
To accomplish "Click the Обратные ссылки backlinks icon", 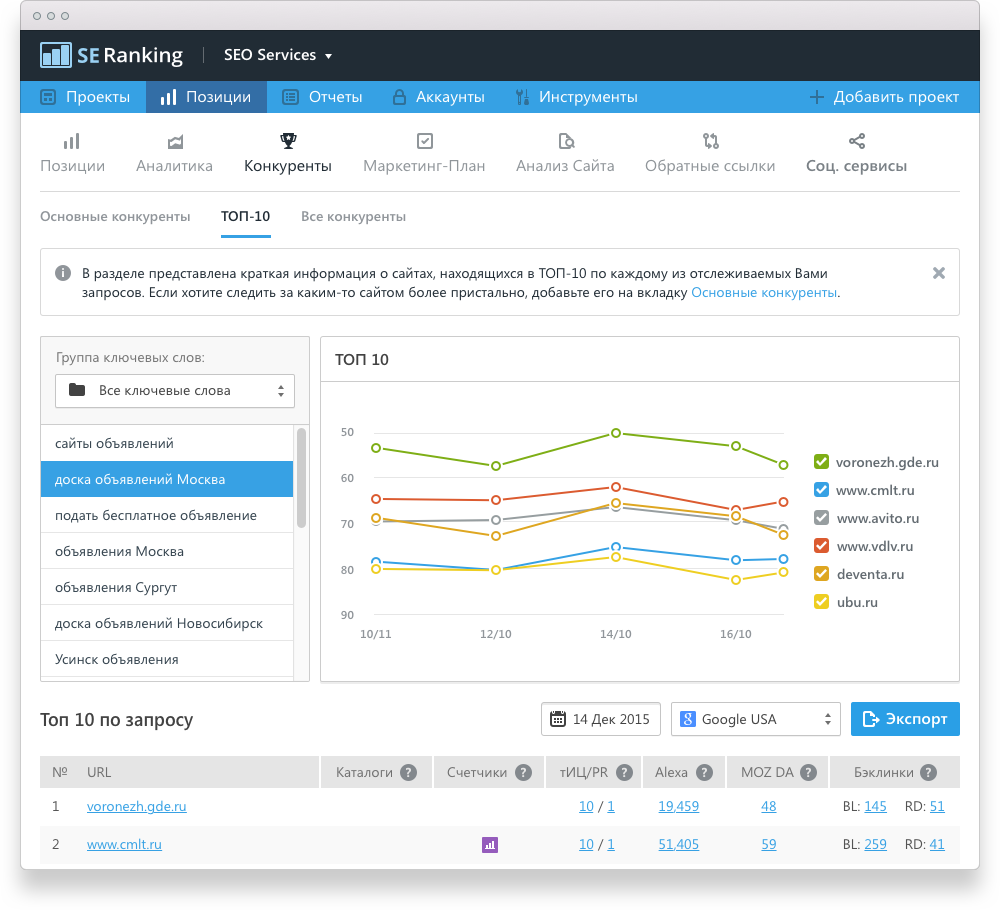I will 710,140.
